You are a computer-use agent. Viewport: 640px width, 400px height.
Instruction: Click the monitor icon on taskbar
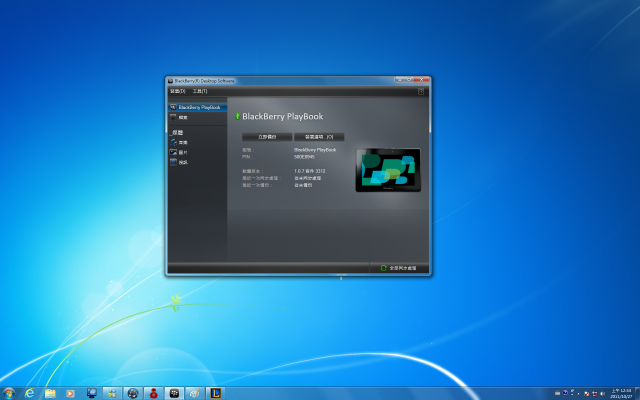tap(92, 393)
